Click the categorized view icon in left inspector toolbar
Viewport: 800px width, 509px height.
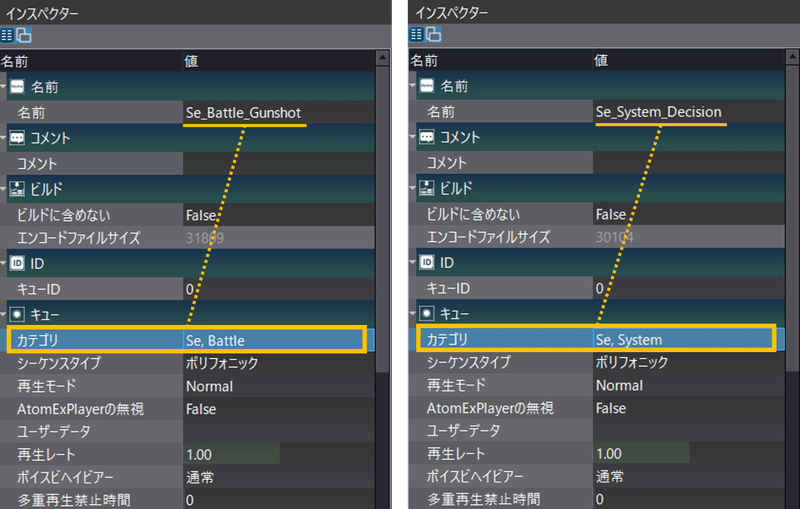[7, 35]
